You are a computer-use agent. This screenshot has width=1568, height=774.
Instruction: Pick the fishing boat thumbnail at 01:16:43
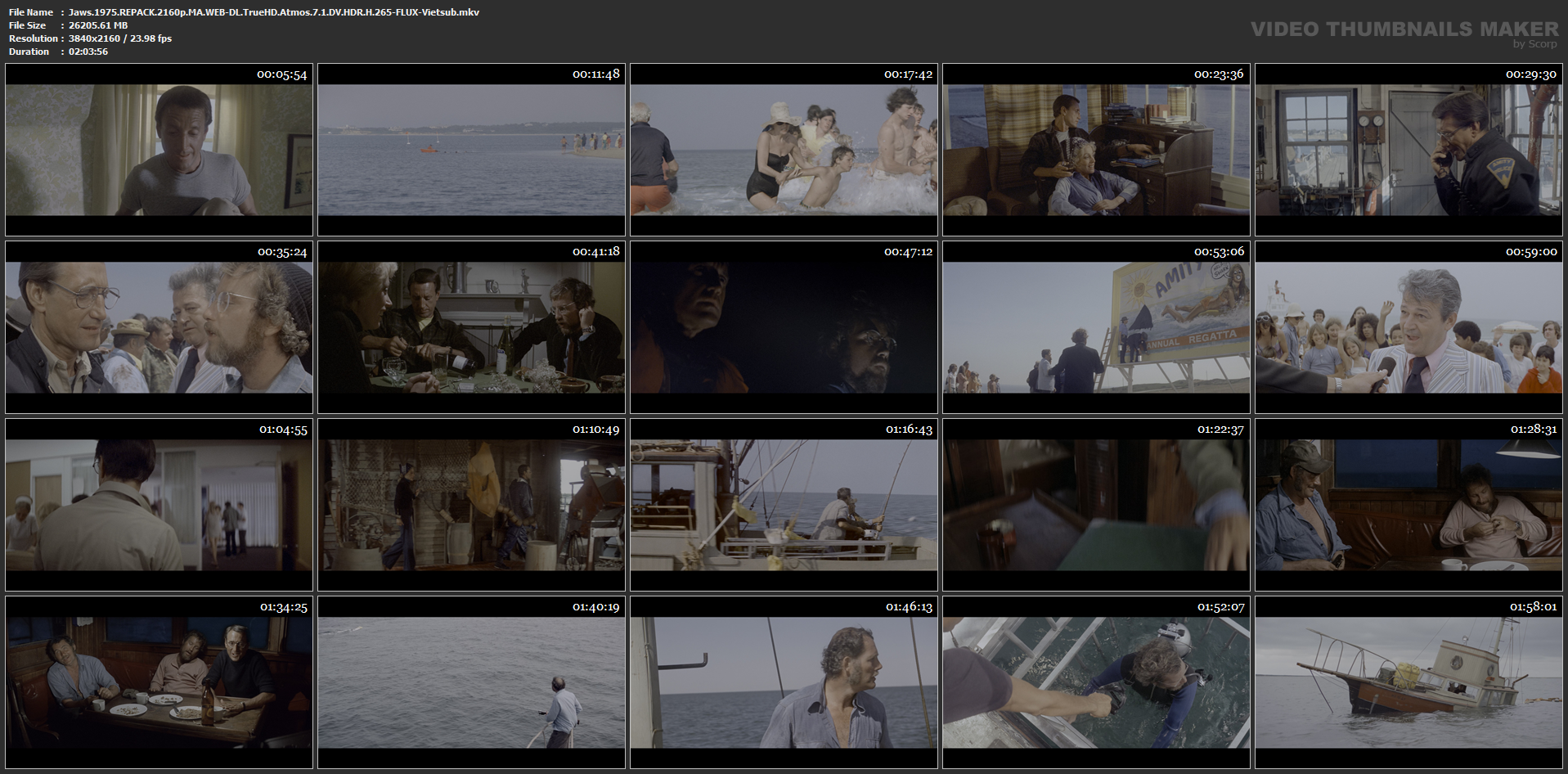click(784, 505)
